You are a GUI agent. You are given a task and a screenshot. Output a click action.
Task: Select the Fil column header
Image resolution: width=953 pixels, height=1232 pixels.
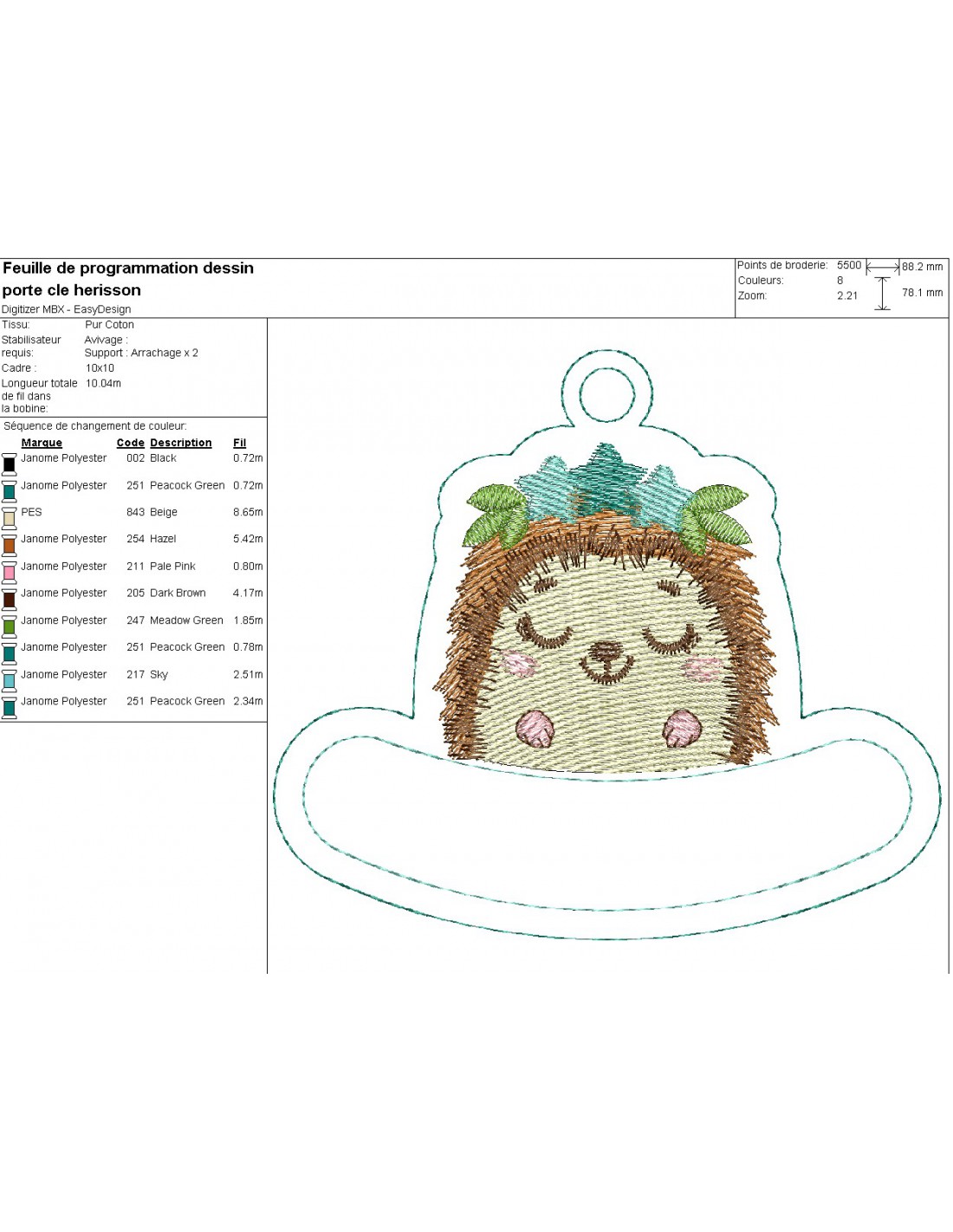pyautogui.click(x=240, y=443)
